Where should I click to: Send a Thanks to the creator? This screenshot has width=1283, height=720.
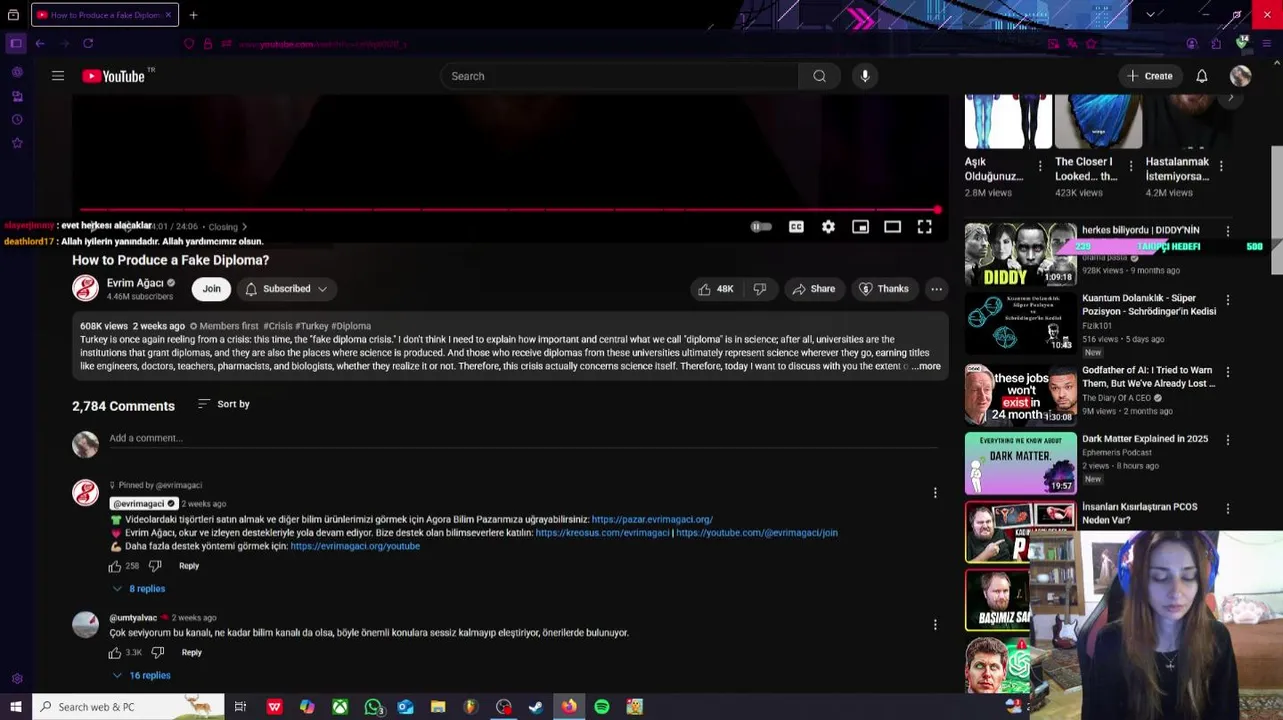(883, 289)
